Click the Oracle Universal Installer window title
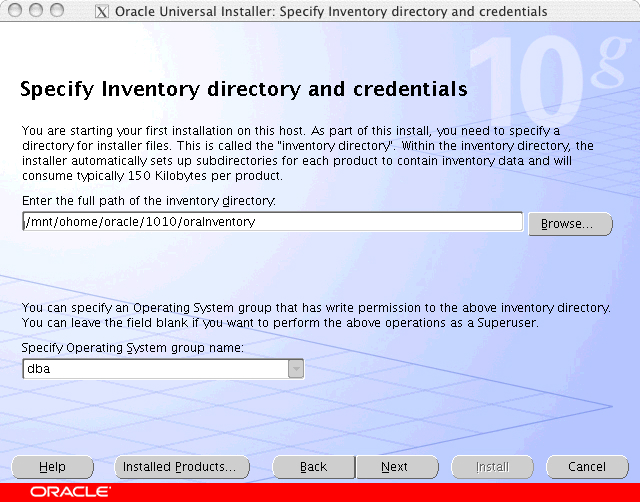The height and width of the screenshot is (502, 640). click(x=330, y=12)
